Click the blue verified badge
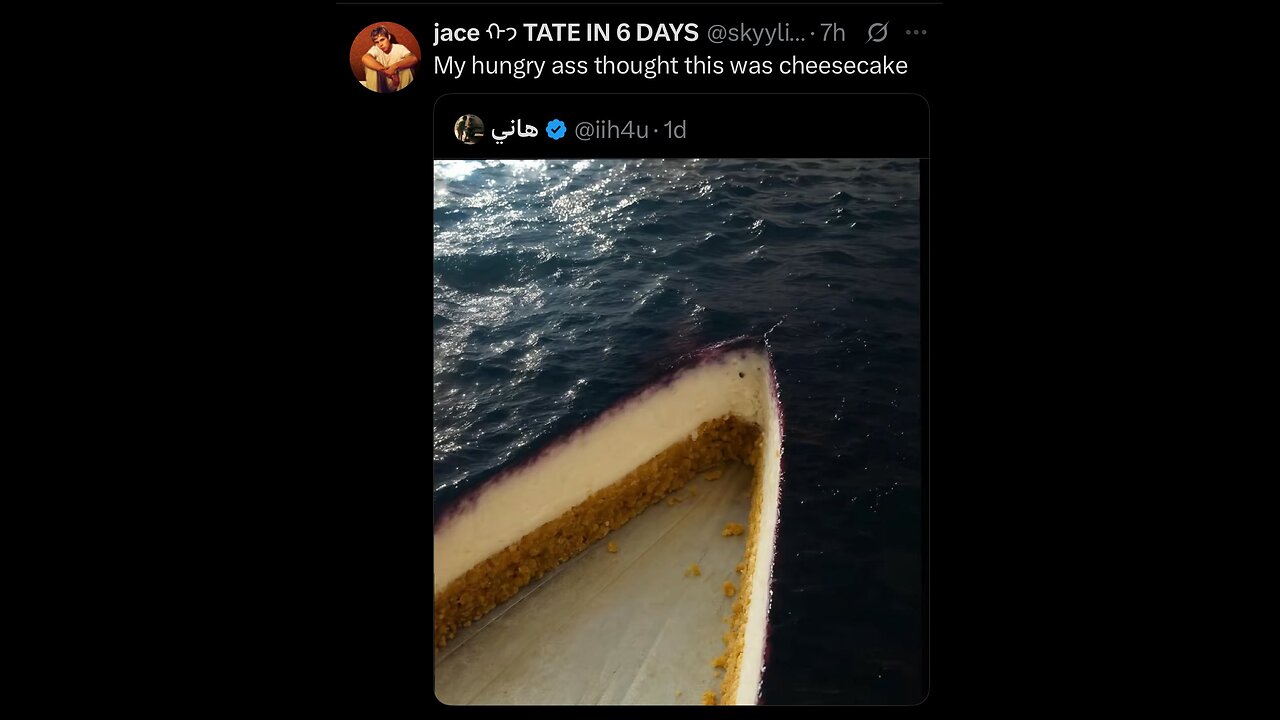1280x720 pixels. [556, 129]
